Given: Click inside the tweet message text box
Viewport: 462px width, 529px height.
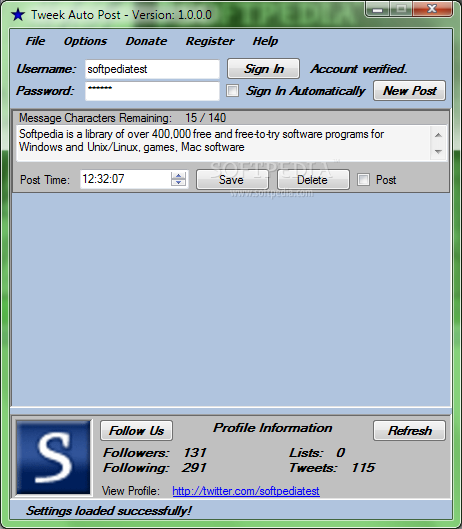Looking at the screenshot, I should pos(224,143).
